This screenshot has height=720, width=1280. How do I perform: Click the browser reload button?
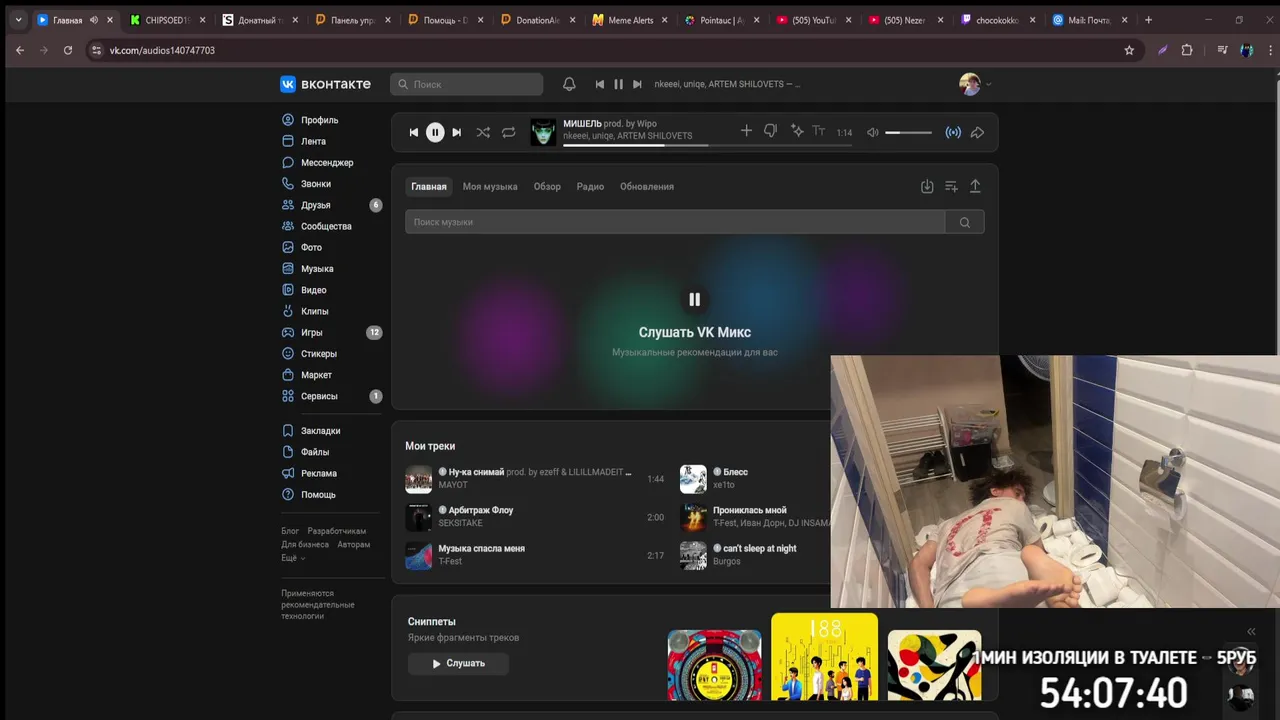(x=68, y=50)
